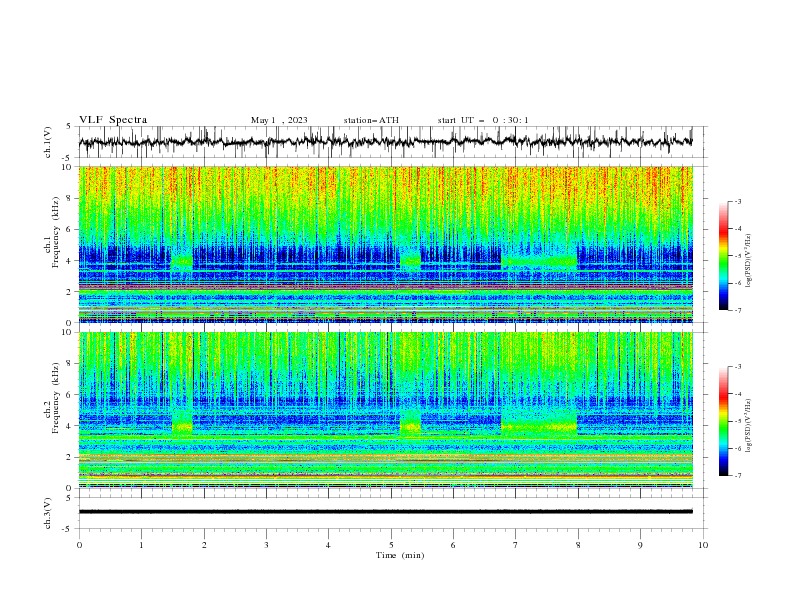The width and height of the screenshot is (792, 612).
Task: Click the "-3" tick on ch.1 colorbar
Action: coord(737,201)
